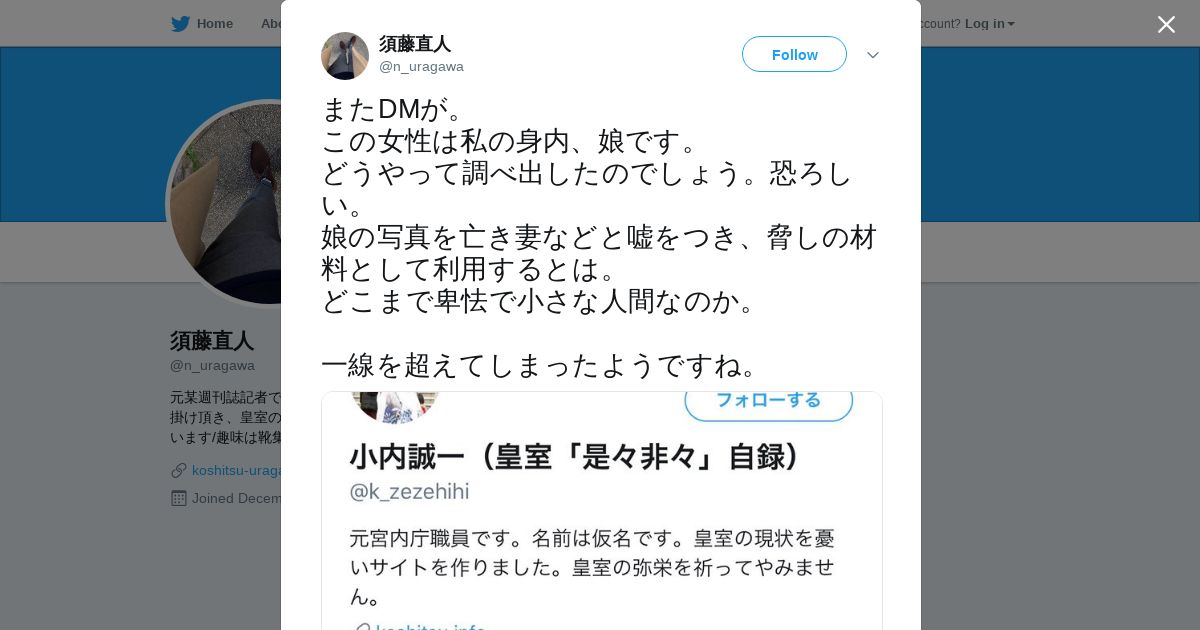Close the tweet overlay with the X
The height and width of the screenshot is (630, 1200).
pos(1166,24)
